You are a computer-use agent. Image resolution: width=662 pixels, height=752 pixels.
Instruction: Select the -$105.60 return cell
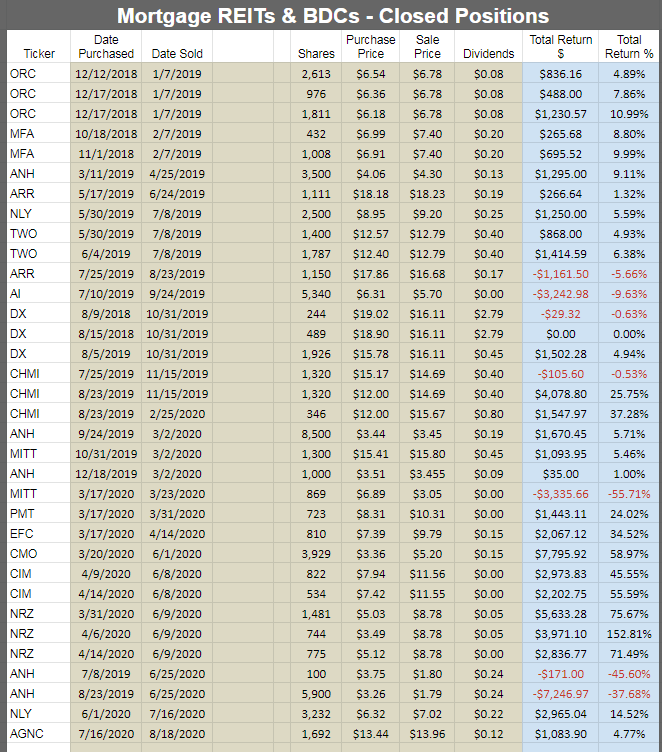coord(560,374)
